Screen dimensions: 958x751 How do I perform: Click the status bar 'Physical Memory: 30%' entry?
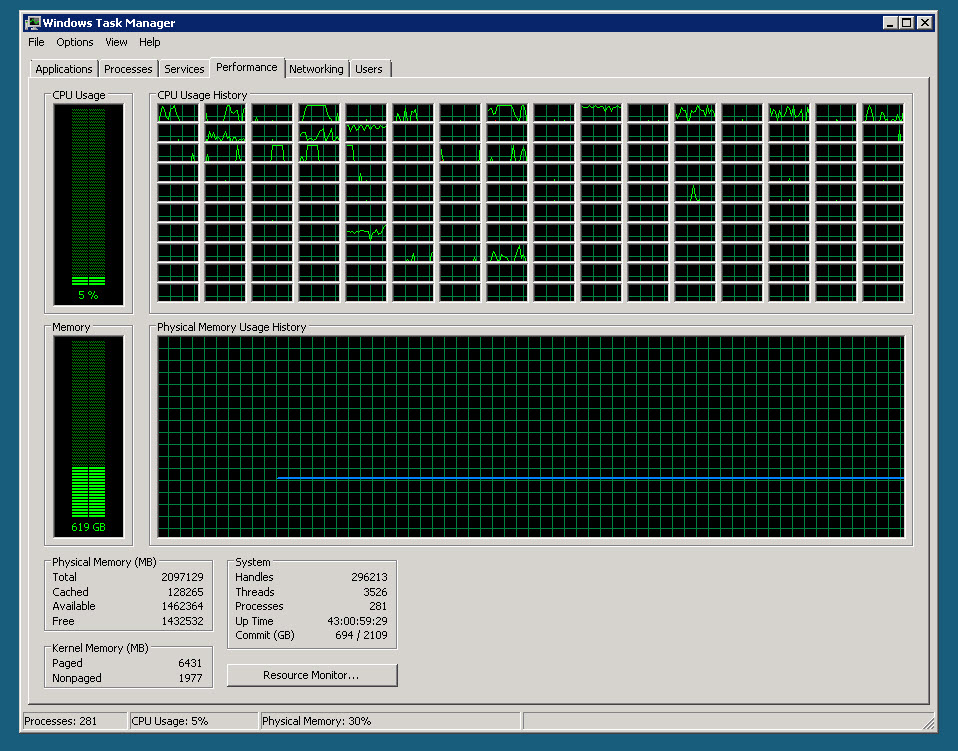pos(390,721)
